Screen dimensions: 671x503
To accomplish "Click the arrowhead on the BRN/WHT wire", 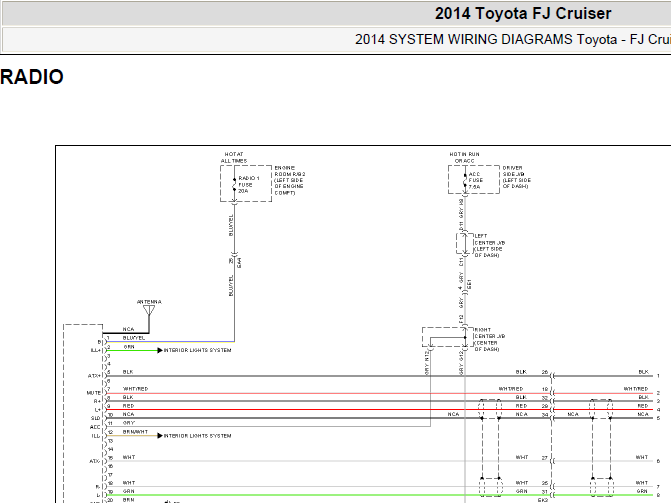I will 160,436.
